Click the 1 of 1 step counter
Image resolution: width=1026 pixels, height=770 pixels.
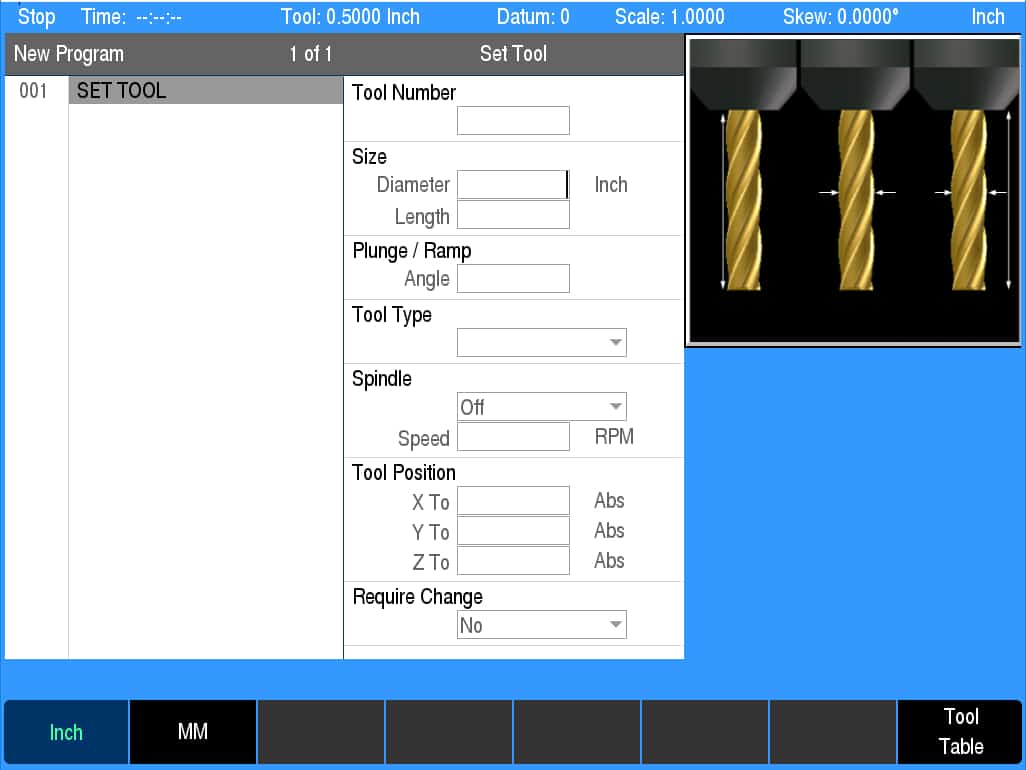[311, 54]
